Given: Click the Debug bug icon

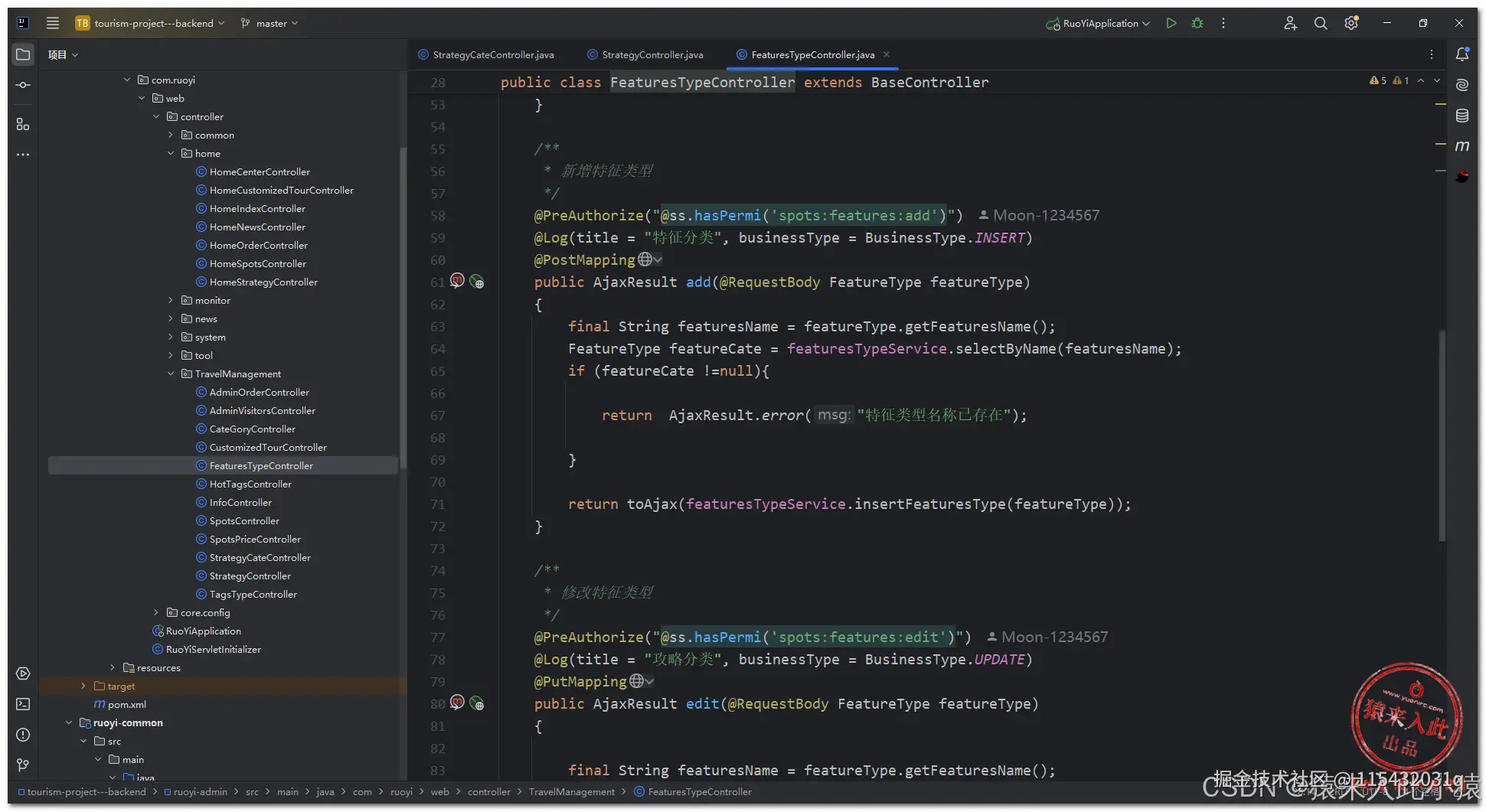Looking at the screenshot, I should click(1197, 23).
